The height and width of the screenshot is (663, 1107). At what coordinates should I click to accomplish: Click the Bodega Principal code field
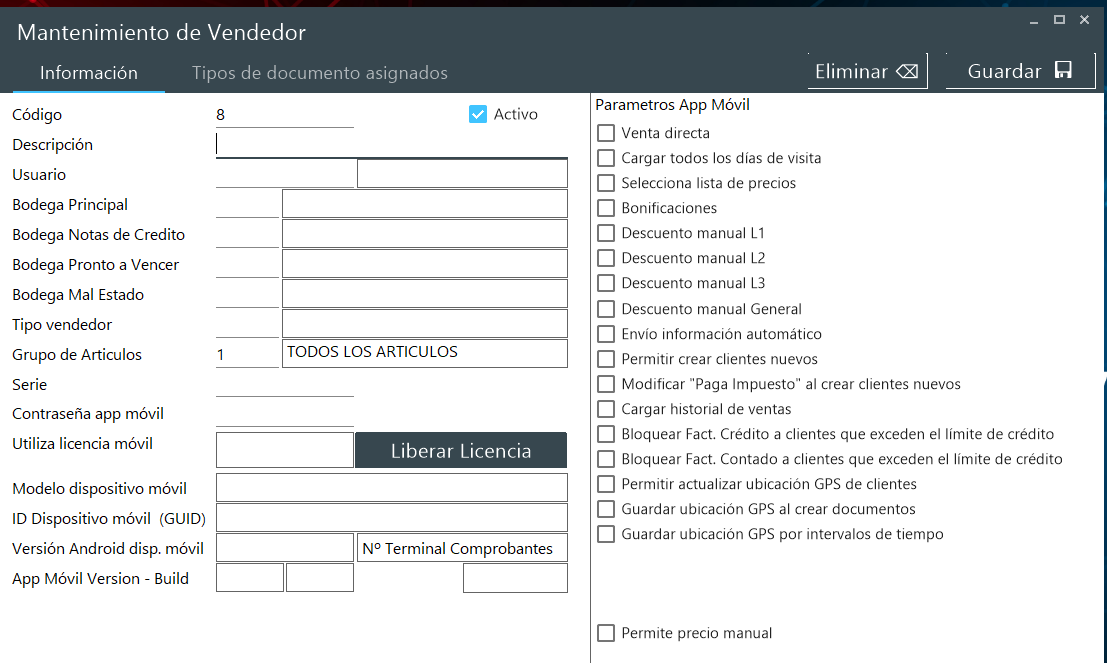pos(247,205)
